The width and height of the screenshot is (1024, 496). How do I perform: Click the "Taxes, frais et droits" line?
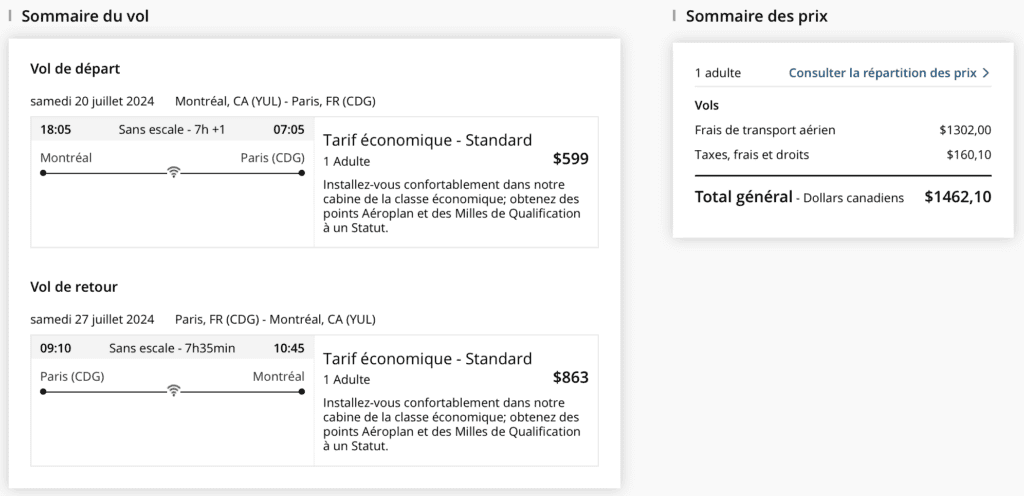(x=752, y=155)
